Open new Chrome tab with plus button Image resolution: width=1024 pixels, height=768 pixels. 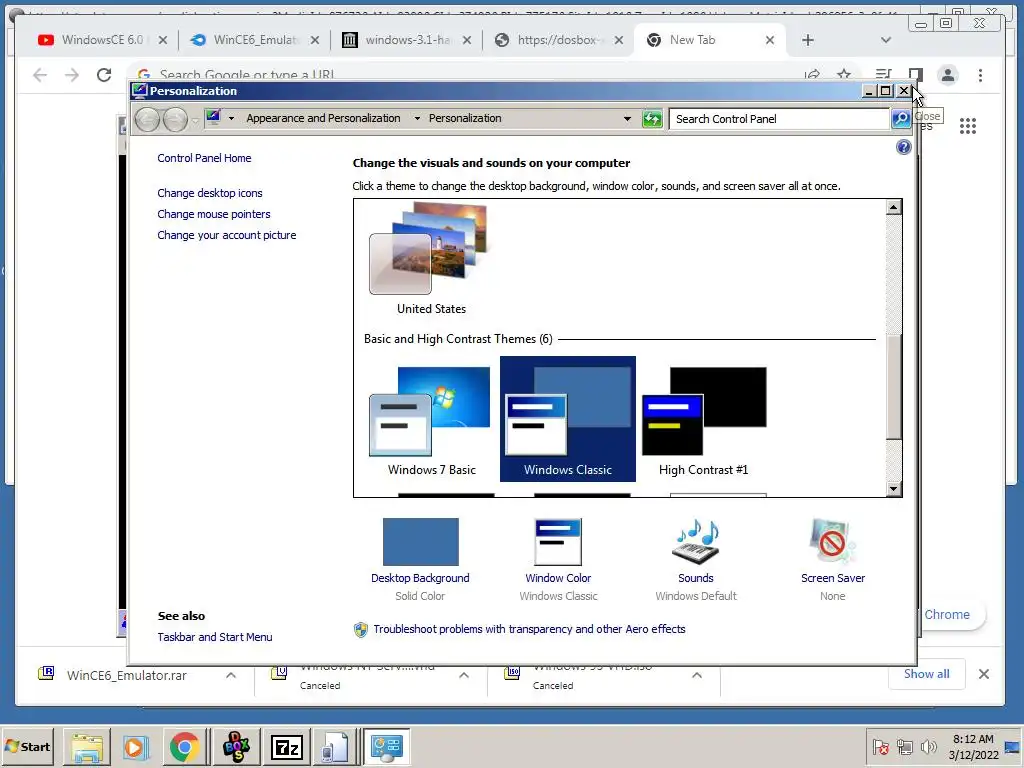[808, 40]
